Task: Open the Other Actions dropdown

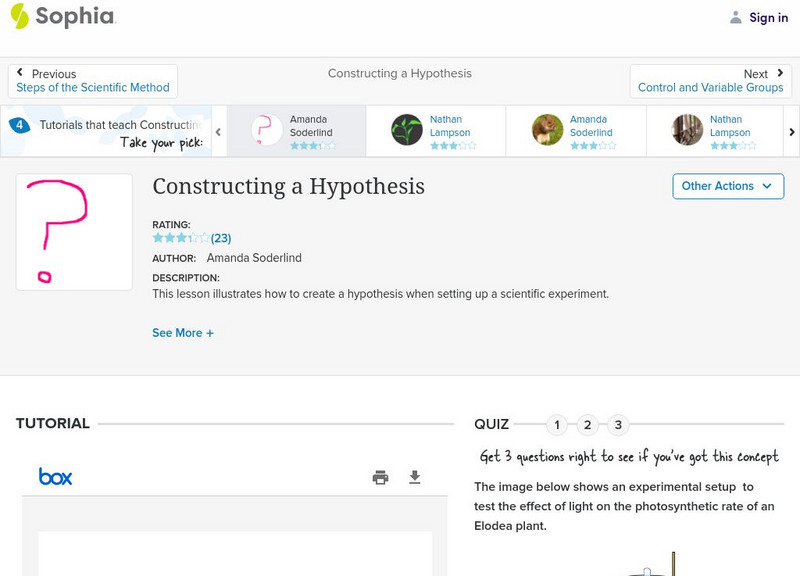Action: (727, 186)
